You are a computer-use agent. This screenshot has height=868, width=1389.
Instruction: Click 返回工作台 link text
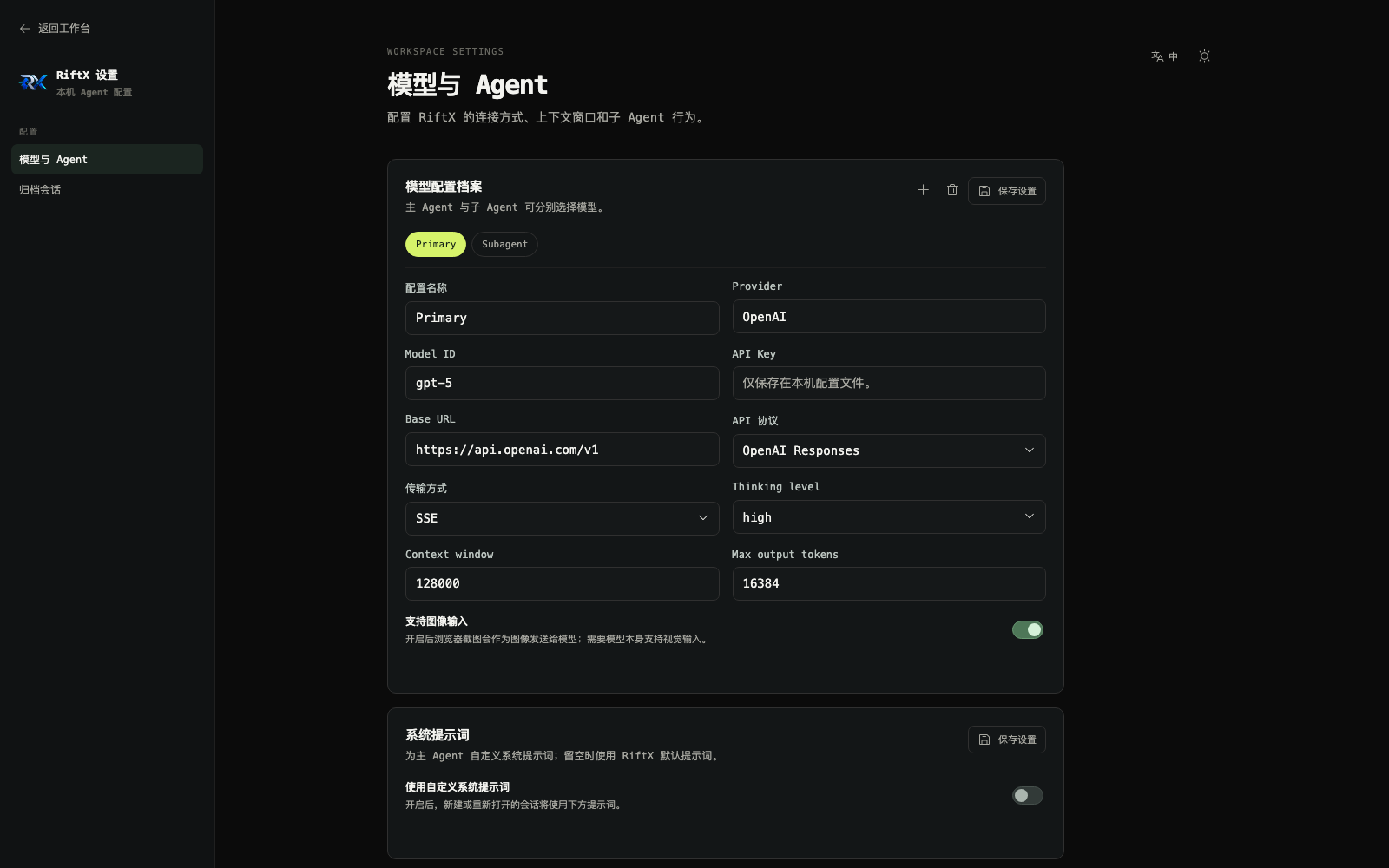coord(64,29)
